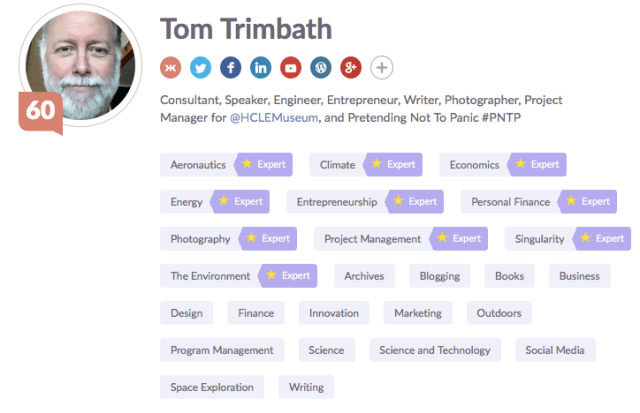
Task: Open the LinkedIn profile icon
Action: pyautogui.click(x=261, y=68)
